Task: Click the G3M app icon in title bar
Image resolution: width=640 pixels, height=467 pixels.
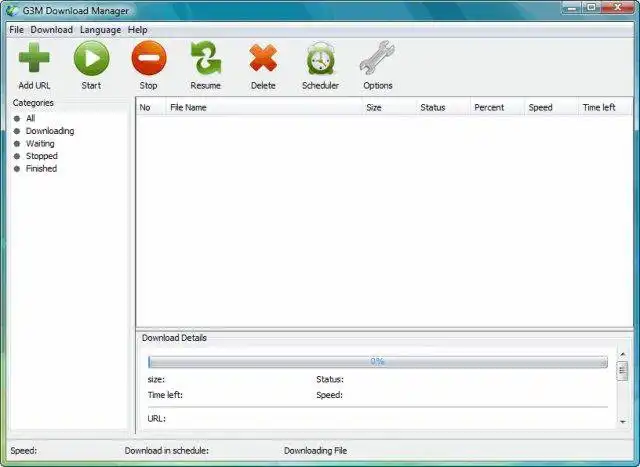Action: tap(12, 10)
